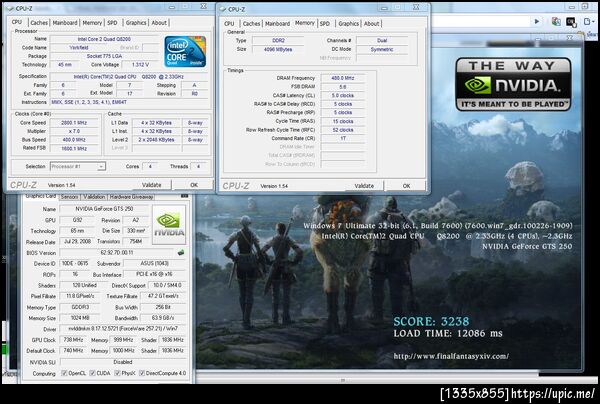This screenshot has height=404, width=600.
Task: Click the NVIDIA logo in GPU-Z
Action: pos(169,225)
